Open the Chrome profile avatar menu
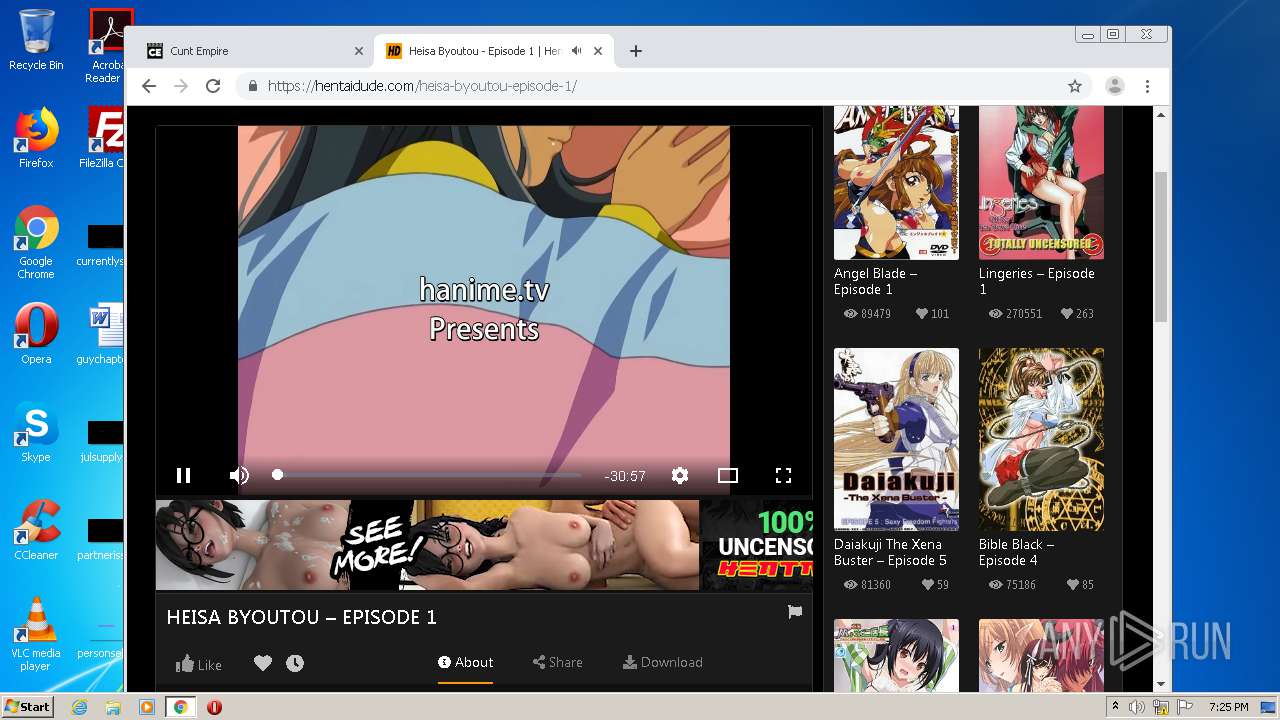 coord(1115,86)
